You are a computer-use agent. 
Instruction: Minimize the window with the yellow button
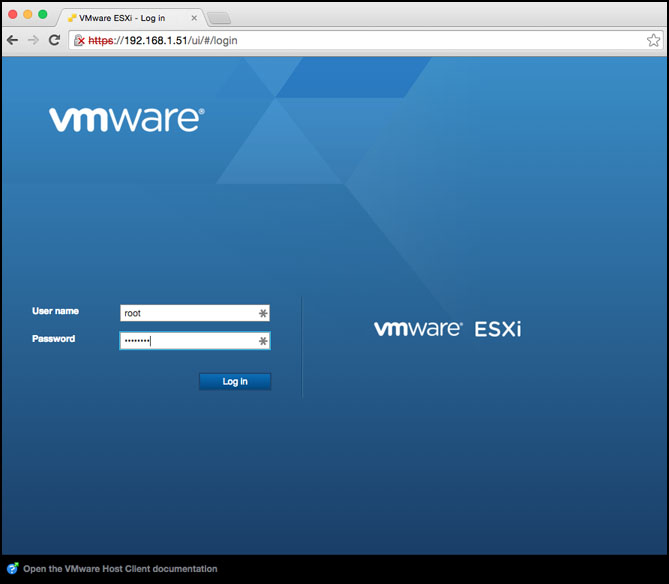pos(28,15)
